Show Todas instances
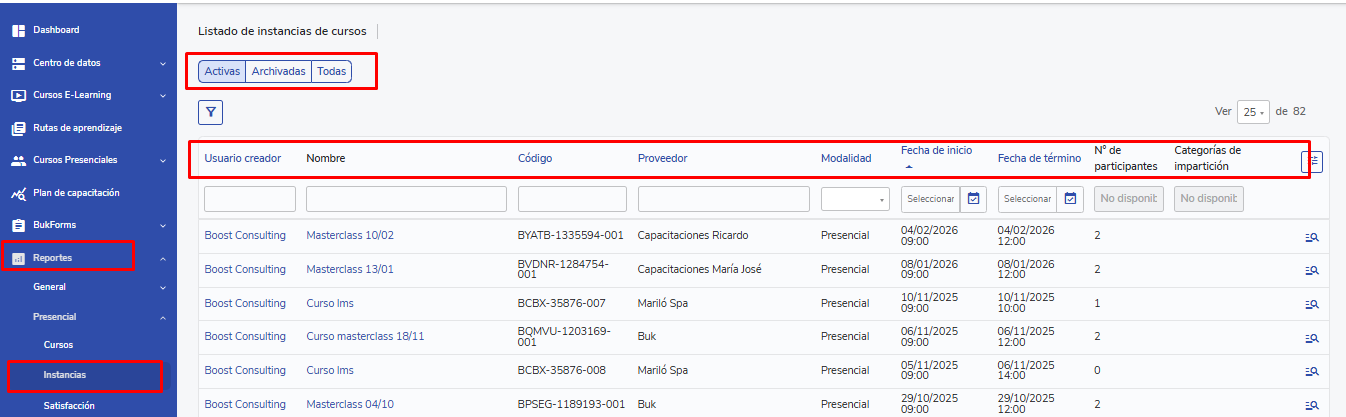 point(331,72)
